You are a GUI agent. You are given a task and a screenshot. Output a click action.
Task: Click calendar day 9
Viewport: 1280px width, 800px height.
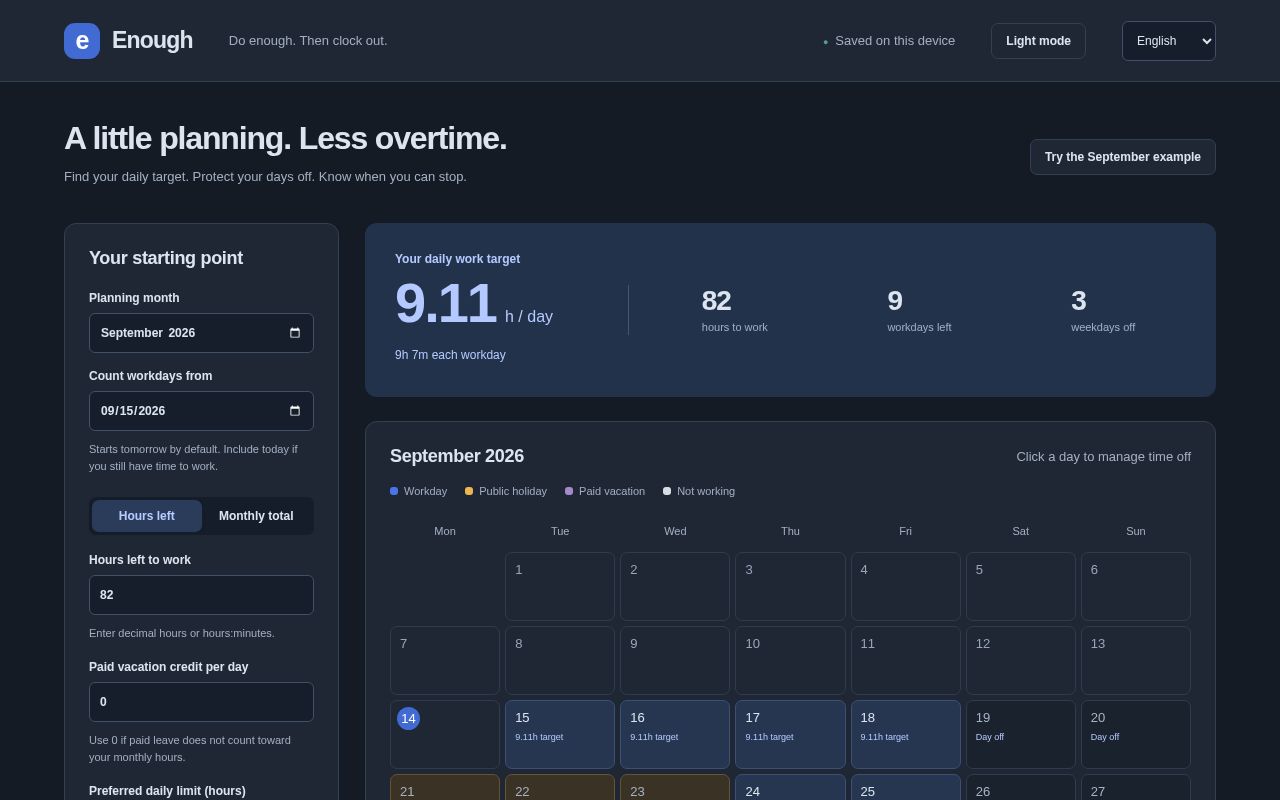coord(675,660)
